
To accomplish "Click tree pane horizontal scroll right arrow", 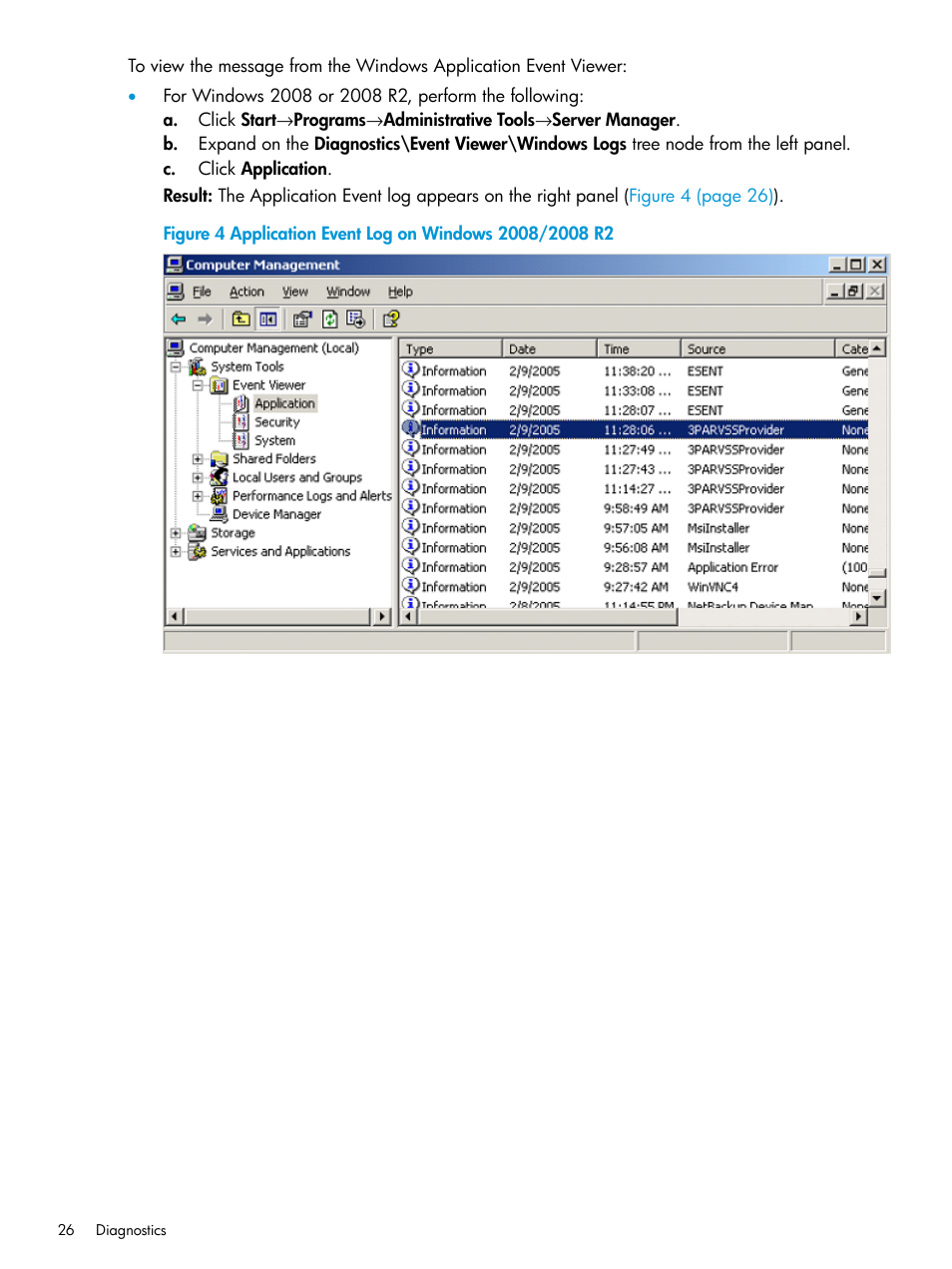I will pos(382,617).
